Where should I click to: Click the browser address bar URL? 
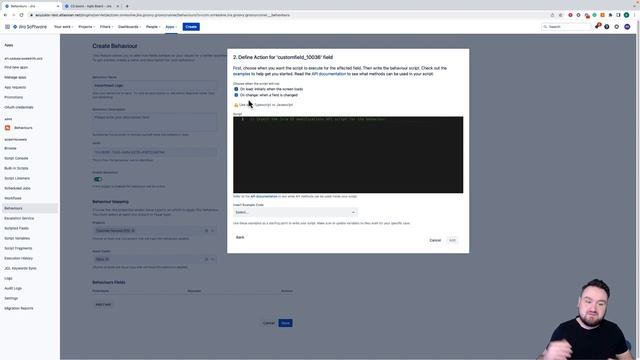(x=162, y=15)
